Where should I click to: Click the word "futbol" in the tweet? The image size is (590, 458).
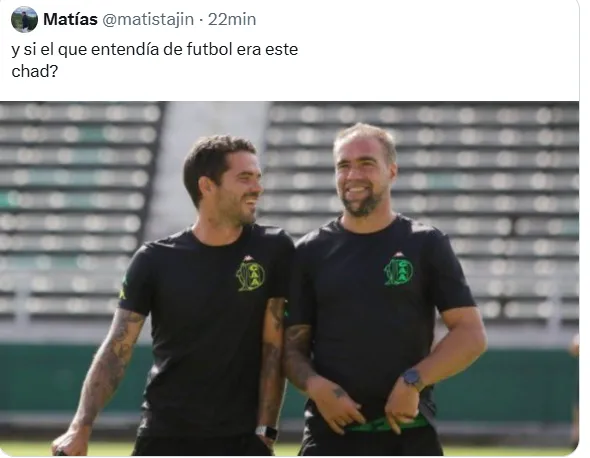click(209, 49)
